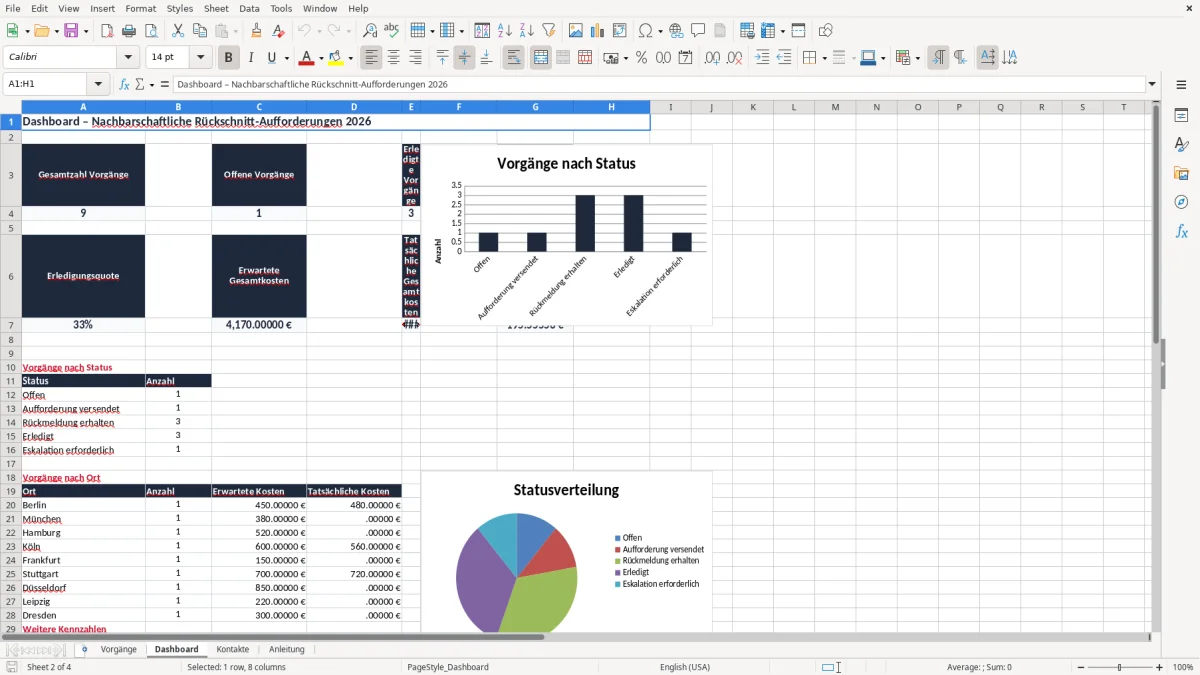Click the Increase Indent icon
This screenshot has width=1200, height=675.
(x=761, y=58)
